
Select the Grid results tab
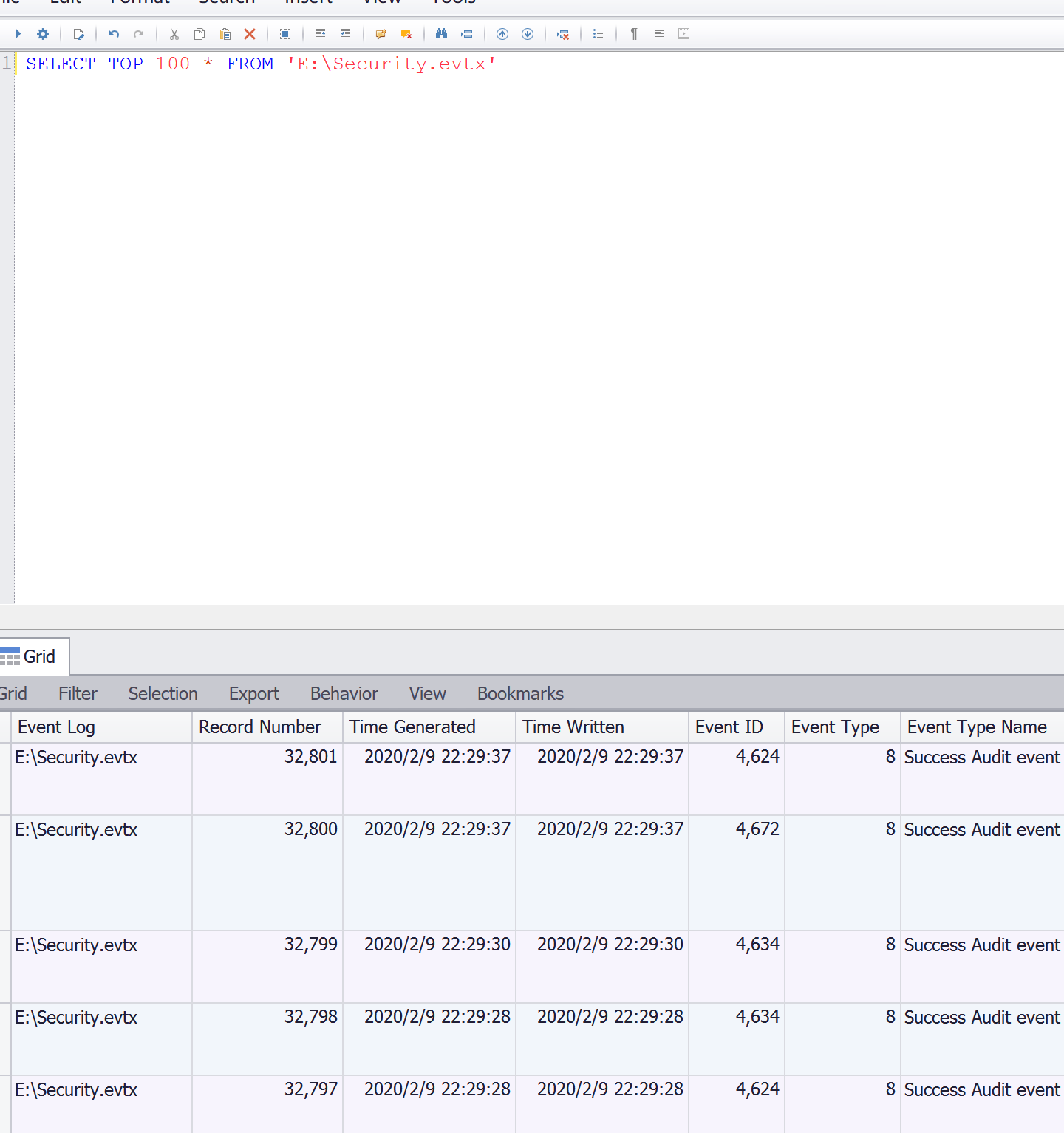[x=34, y=656]
